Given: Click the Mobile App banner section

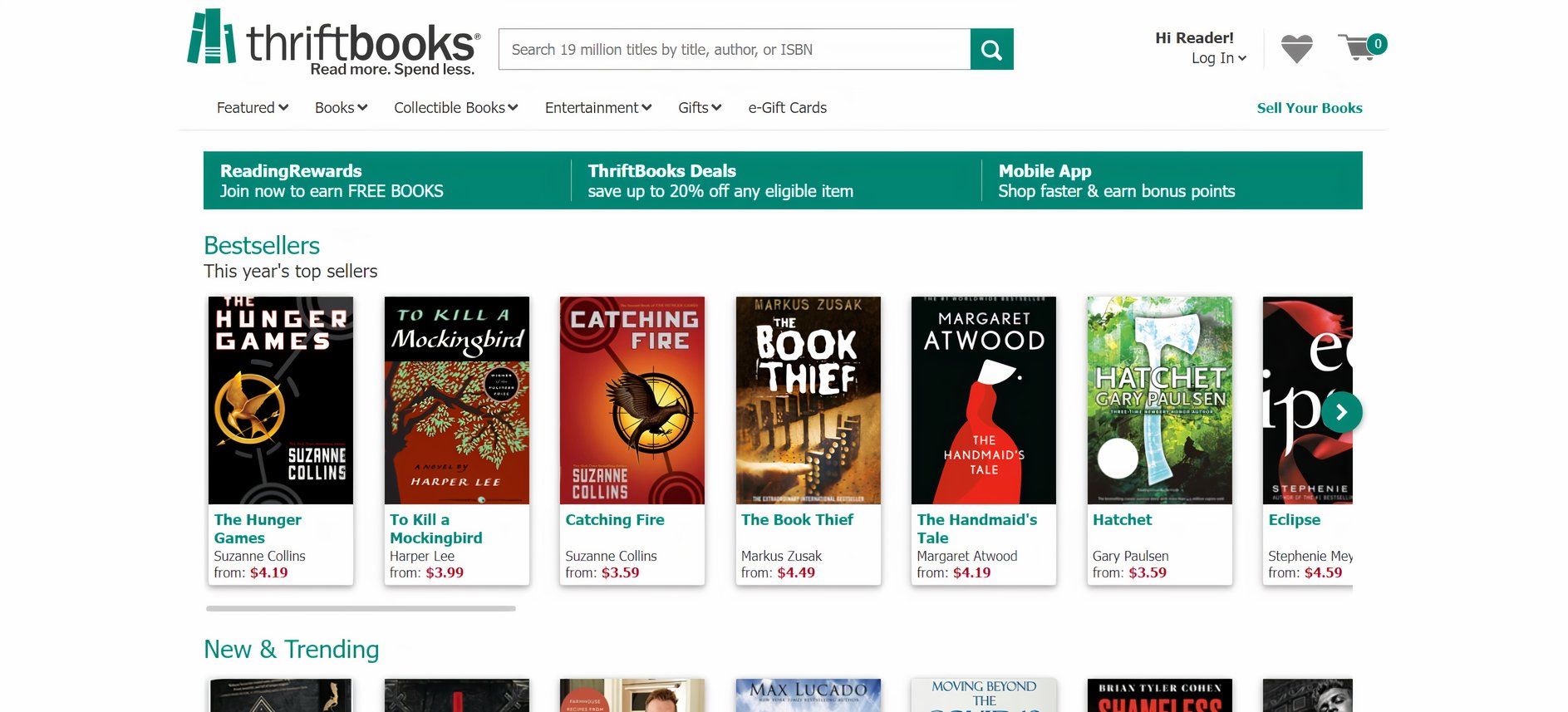Looking at the screenshot, I should pos(1172,180).
